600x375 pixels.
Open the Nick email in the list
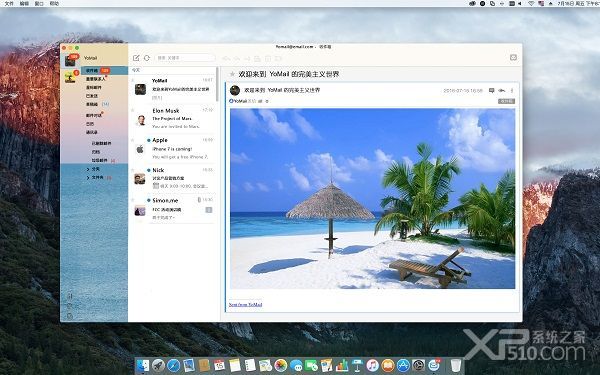[x=173, y=178]
